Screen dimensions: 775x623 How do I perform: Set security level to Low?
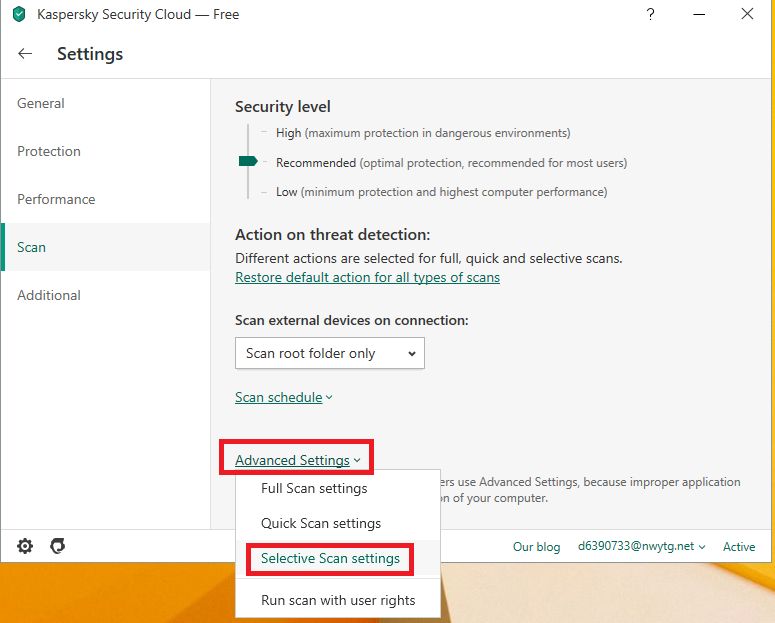441,192
